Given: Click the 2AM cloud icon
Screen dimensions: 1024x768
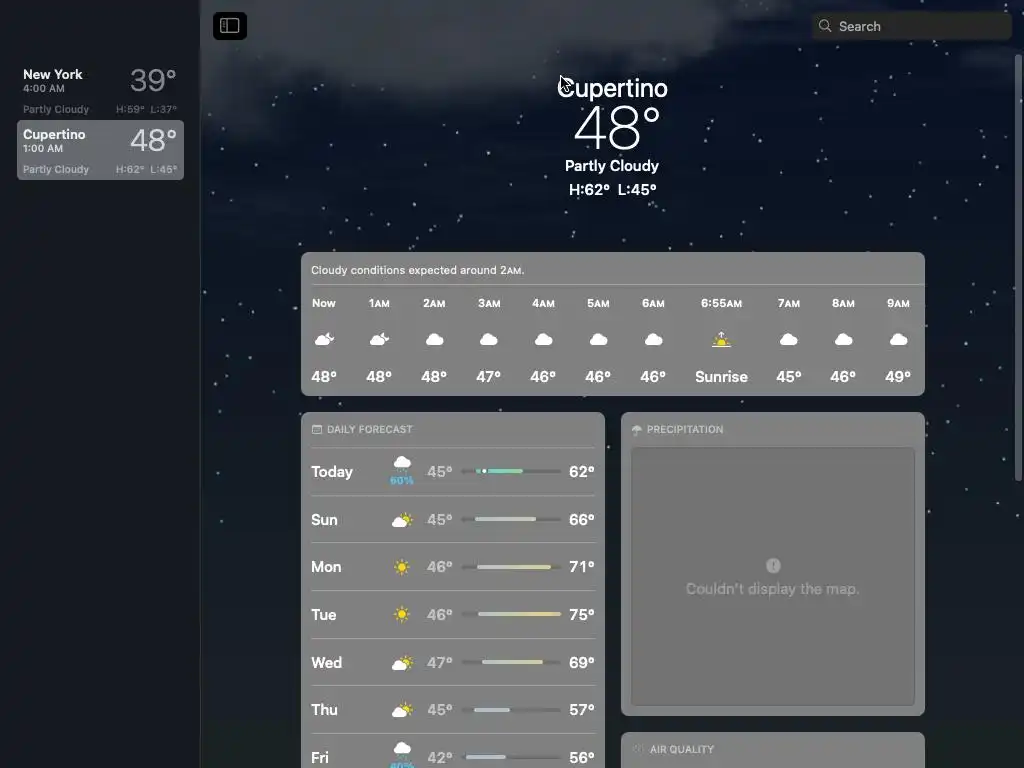Looking at the screenshot, I should tap(434, 340).
